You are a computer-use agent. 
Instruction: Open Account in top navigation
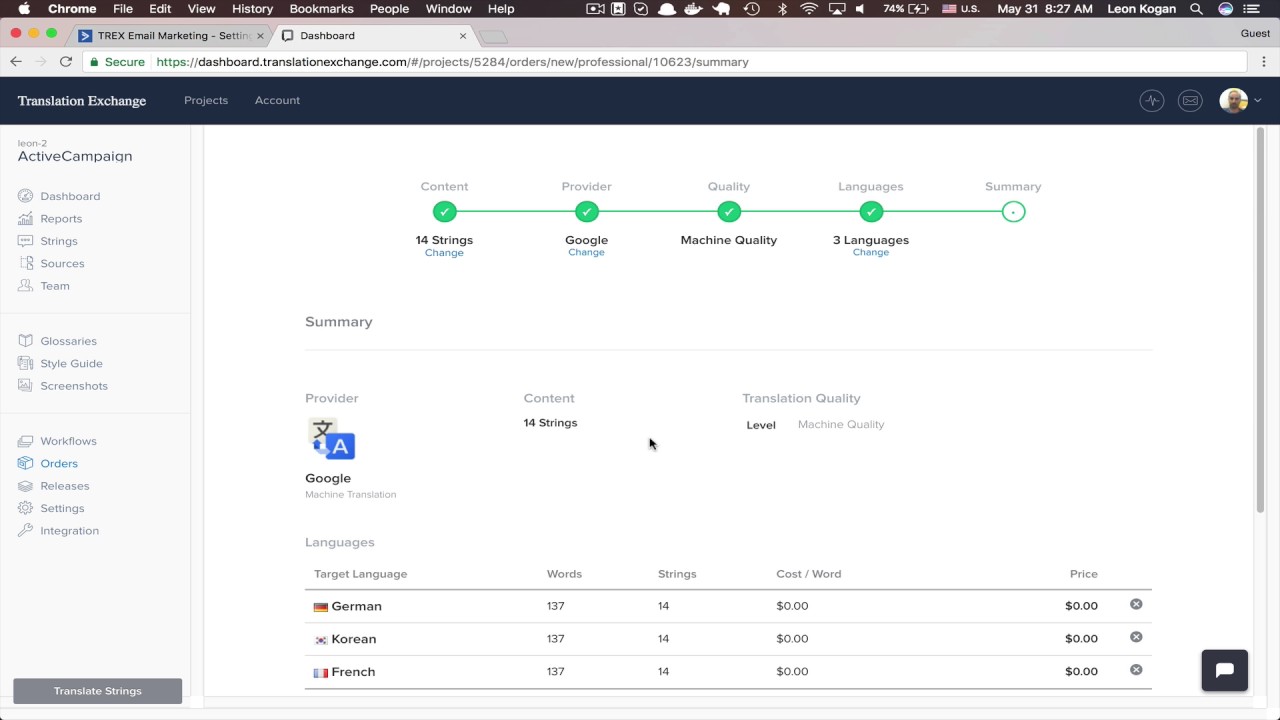coord(277,100)
